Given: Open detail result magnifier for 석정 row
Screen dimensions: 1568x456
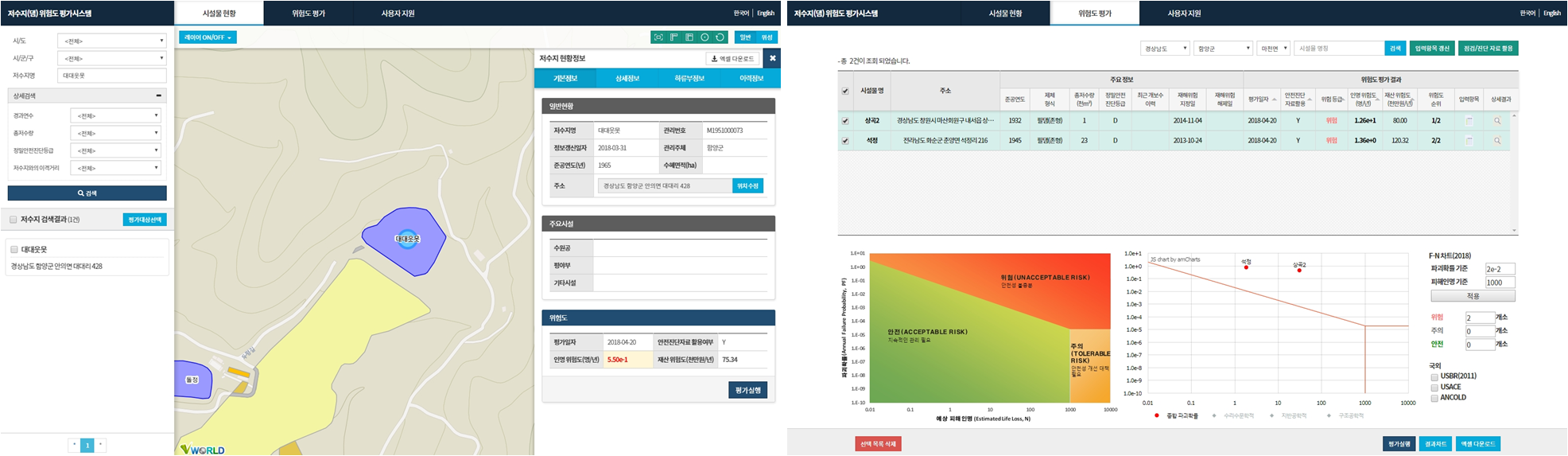Looking at the screenshot, I should pyautogui.click(x=1497, y=141).
